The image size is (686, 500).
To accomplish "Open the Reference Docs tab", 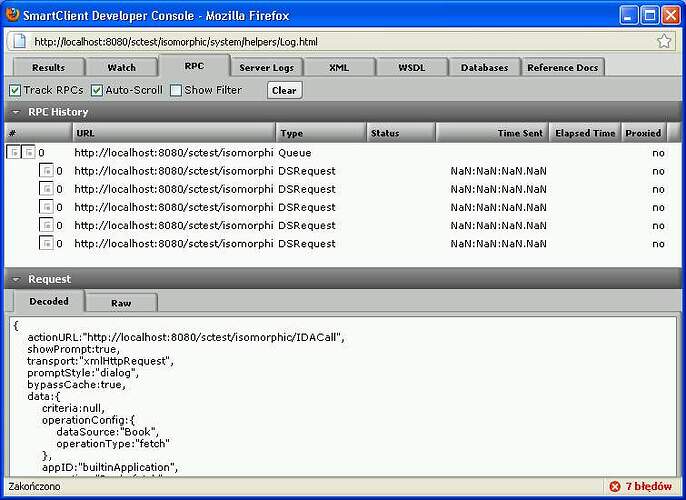I will point(563,67).
